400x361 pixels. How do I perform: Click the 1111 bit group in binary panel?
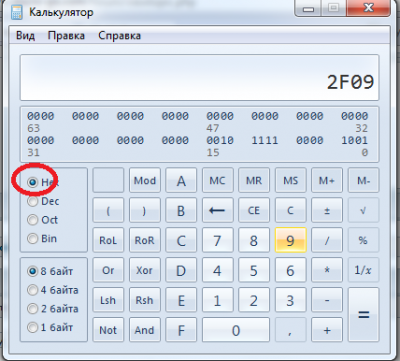coord(265,140)
